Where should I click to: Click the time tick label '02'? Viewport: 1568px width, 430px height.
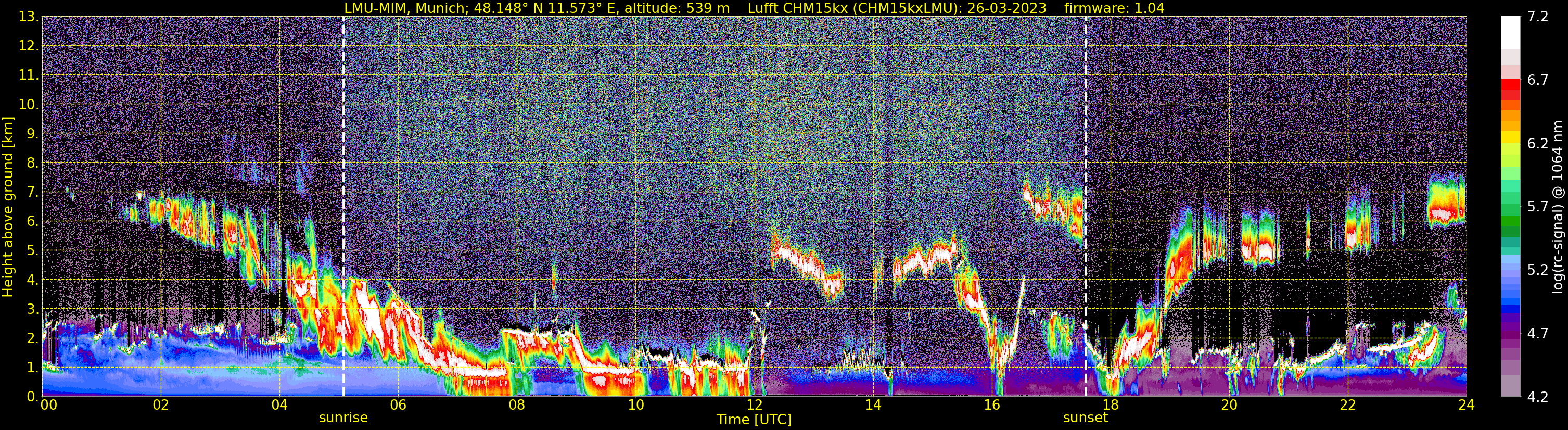pyautogui.click(x=160, y=406)
